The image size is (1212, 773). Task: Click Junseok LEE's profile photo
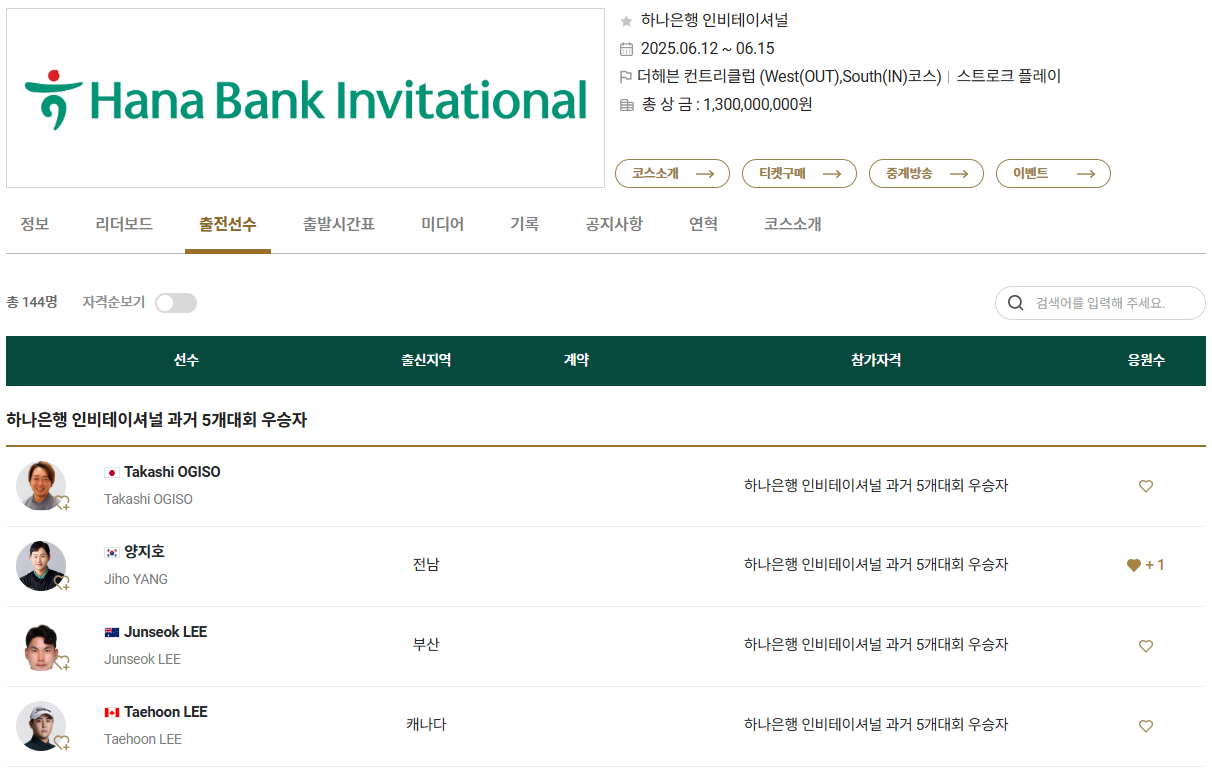pyautogui.click(x=41, y=646)
